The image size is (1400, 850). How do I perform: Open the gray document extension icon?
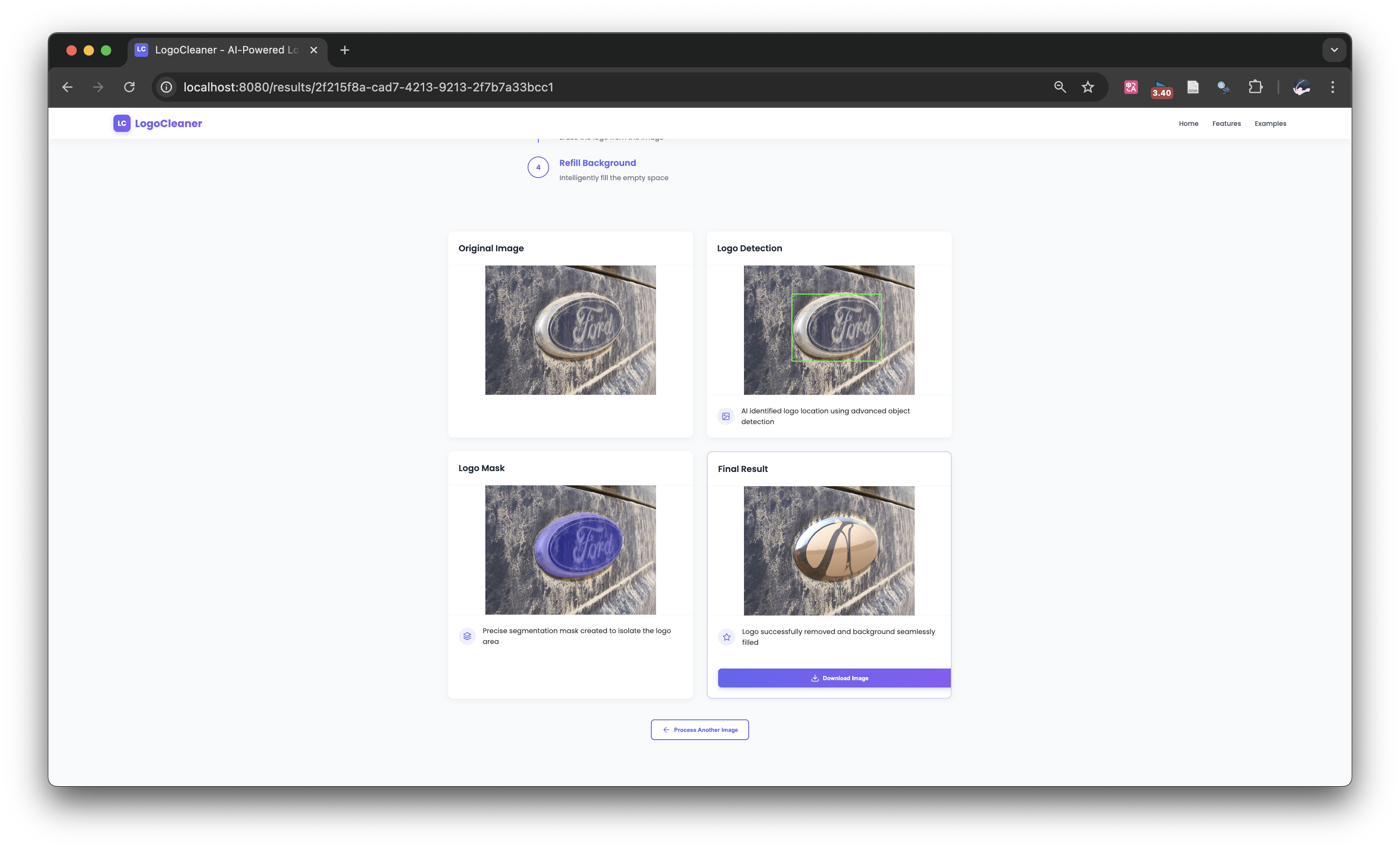(1193, 87)
